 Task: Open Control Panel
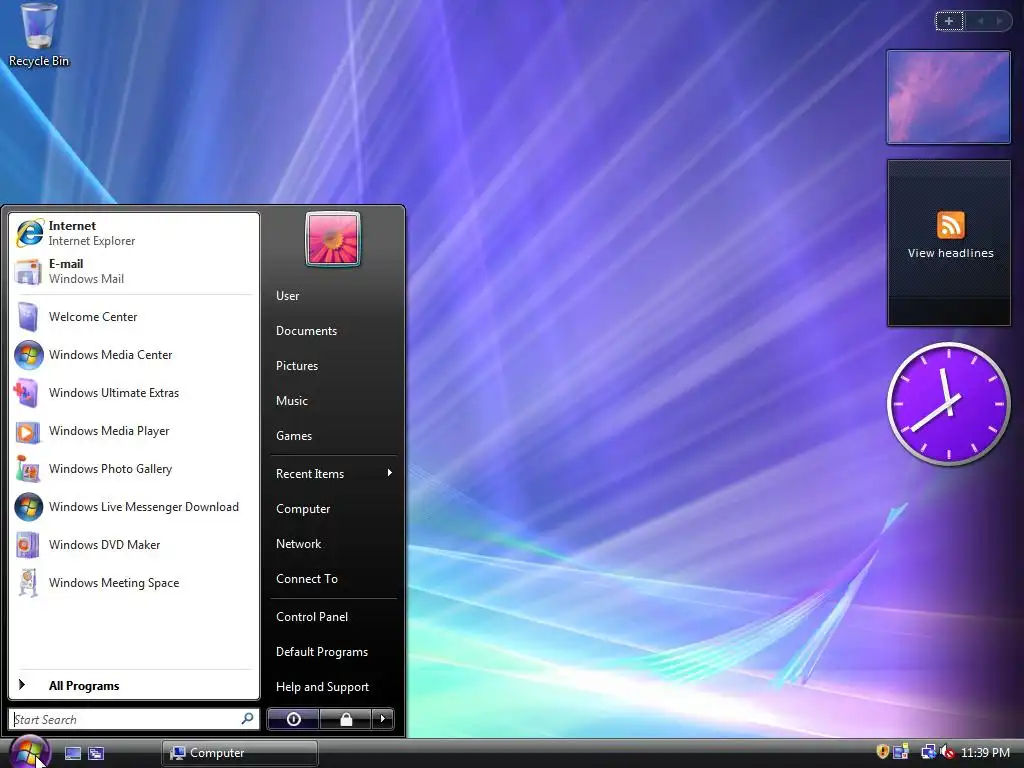[x=312, y=616]
